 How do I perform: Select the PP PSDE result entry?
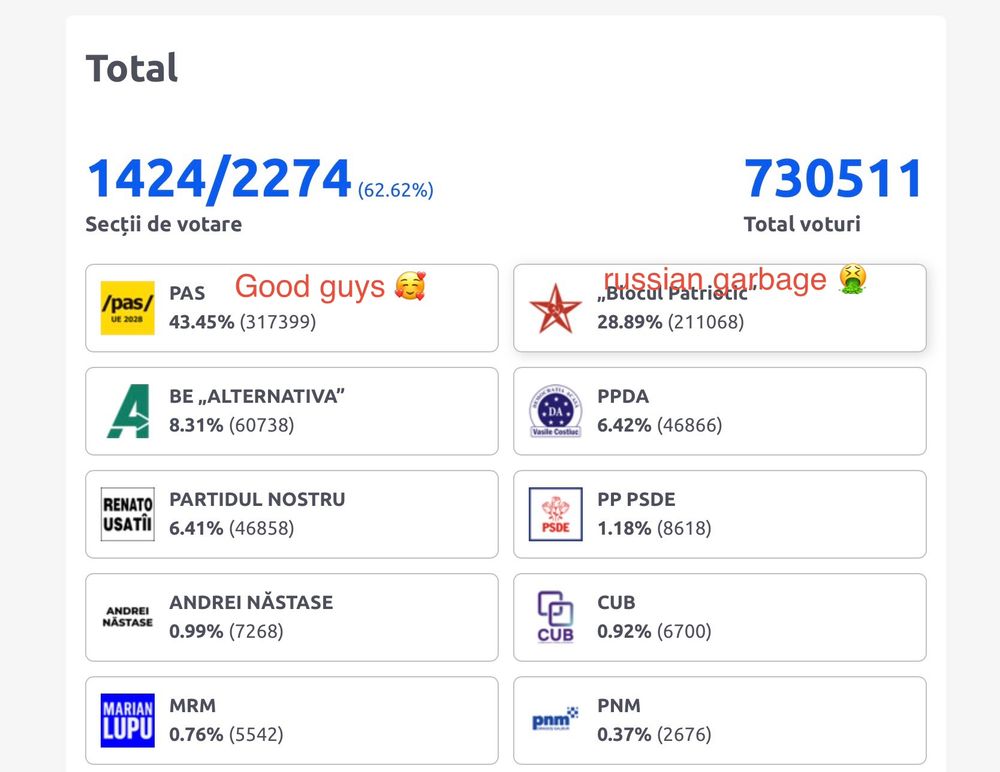click(719, 514)
